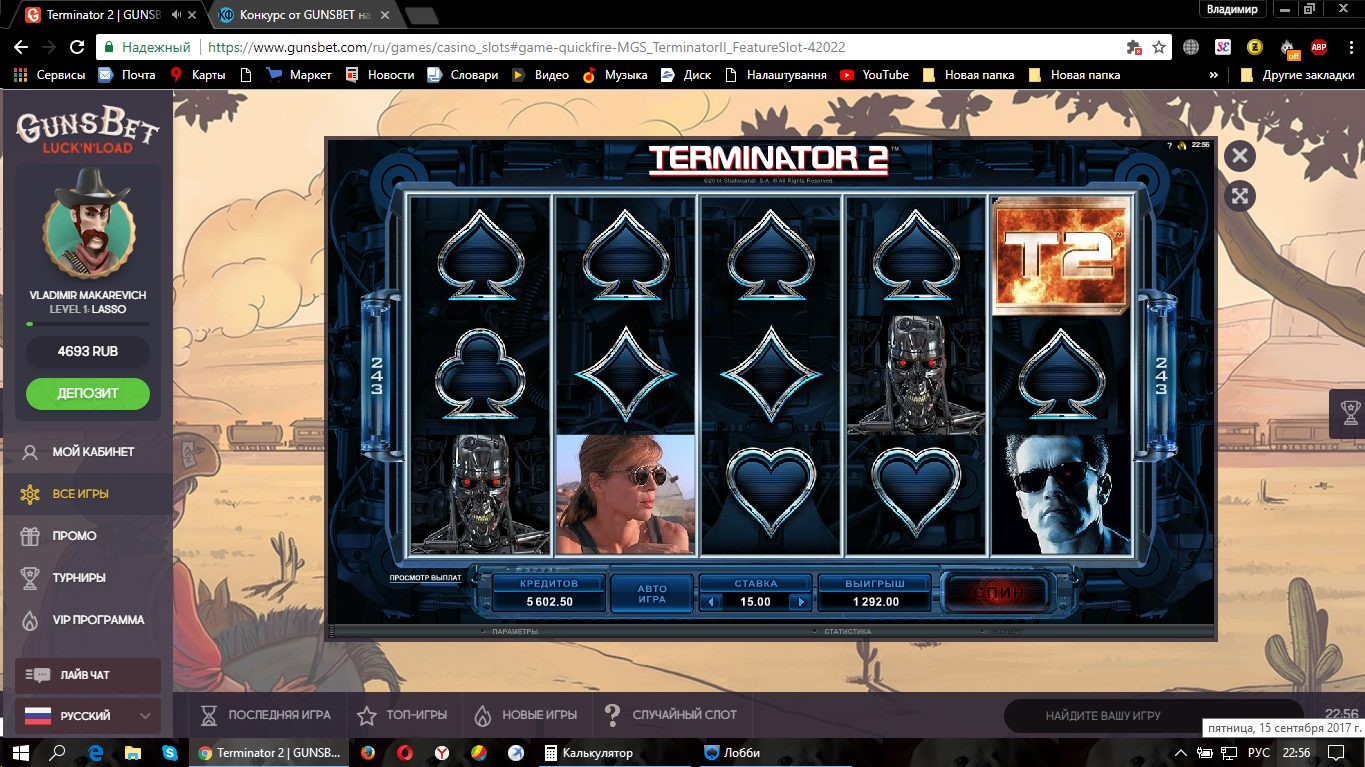This screenshot has height=767, width=1365.
Task: Open the Музыка bookmark
Action: (x=615, y=75)
